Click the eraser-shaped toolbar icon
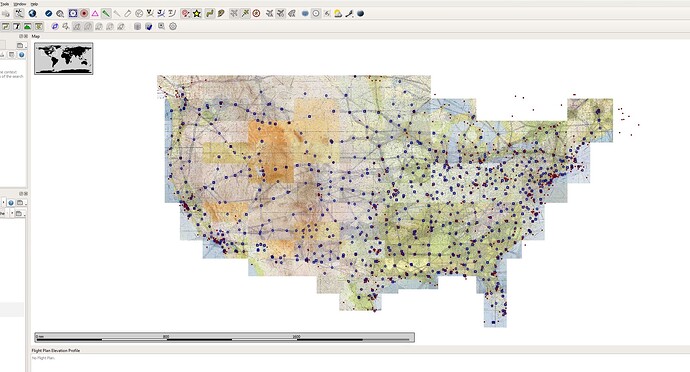 click(x=128, y=14)
